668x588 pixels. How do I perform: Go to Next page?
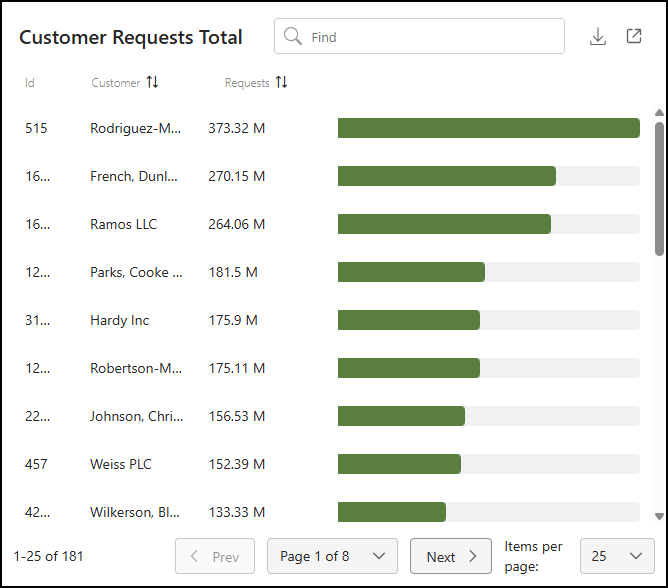click(451, 556)
